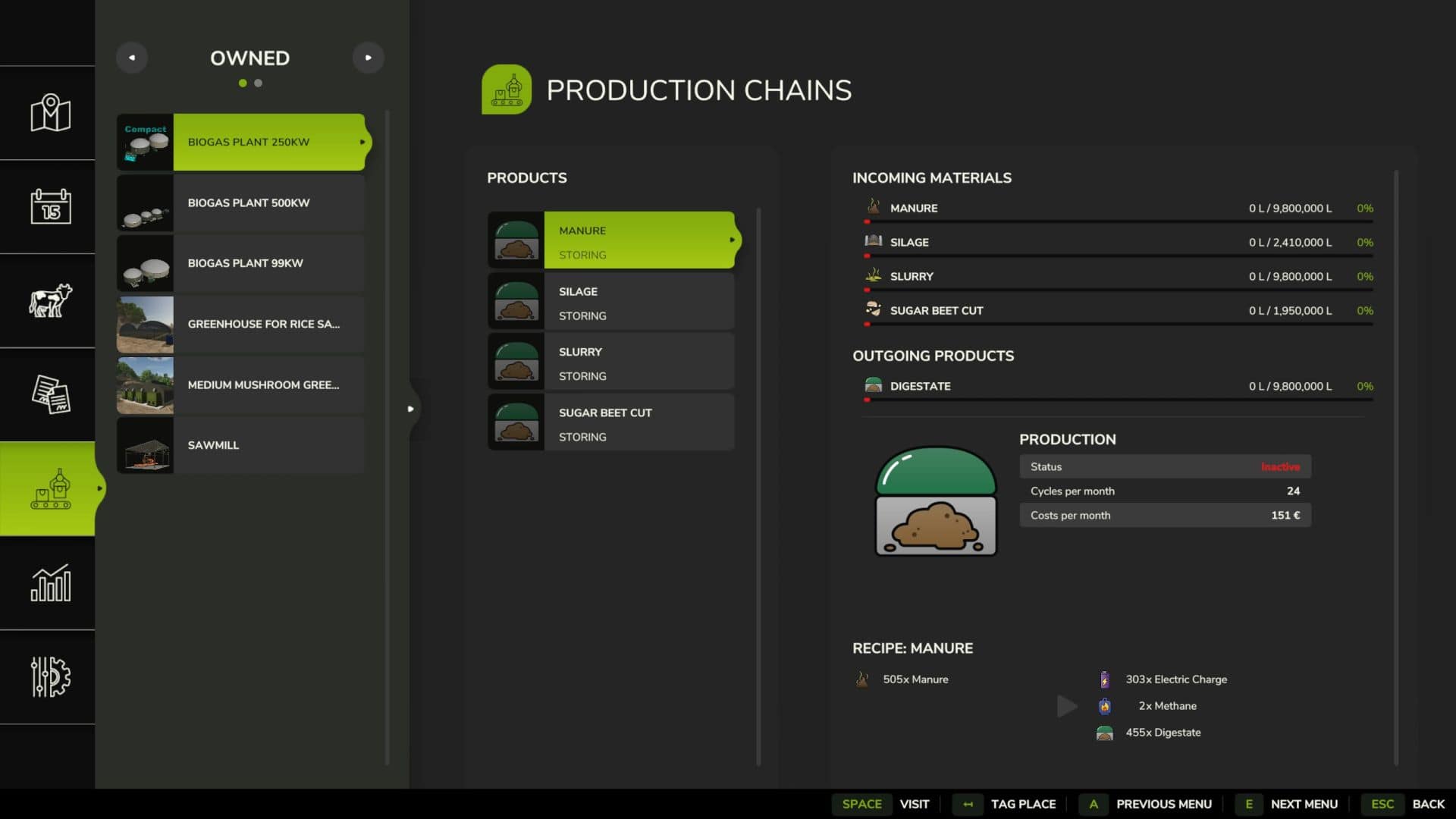
Task: Choose the Silage product entry
Action: click(x=611, y=301)
